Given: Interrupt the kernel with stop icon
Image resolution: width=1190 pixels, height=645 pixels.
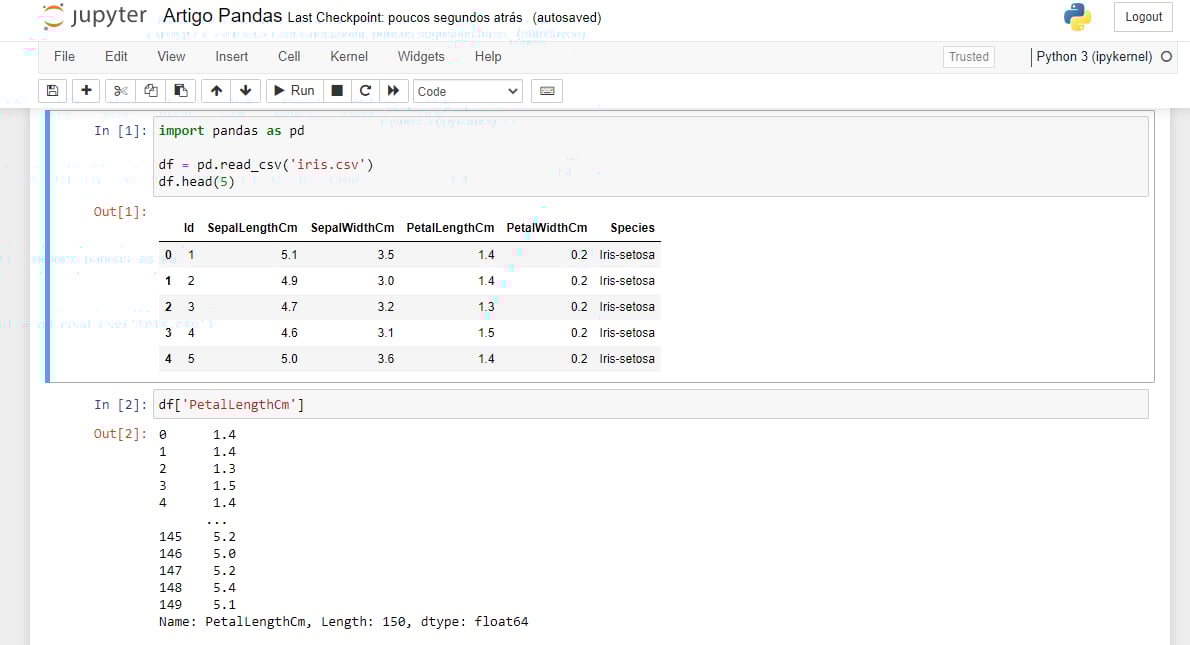Looking at the screenshot, I should click(337, 91).
